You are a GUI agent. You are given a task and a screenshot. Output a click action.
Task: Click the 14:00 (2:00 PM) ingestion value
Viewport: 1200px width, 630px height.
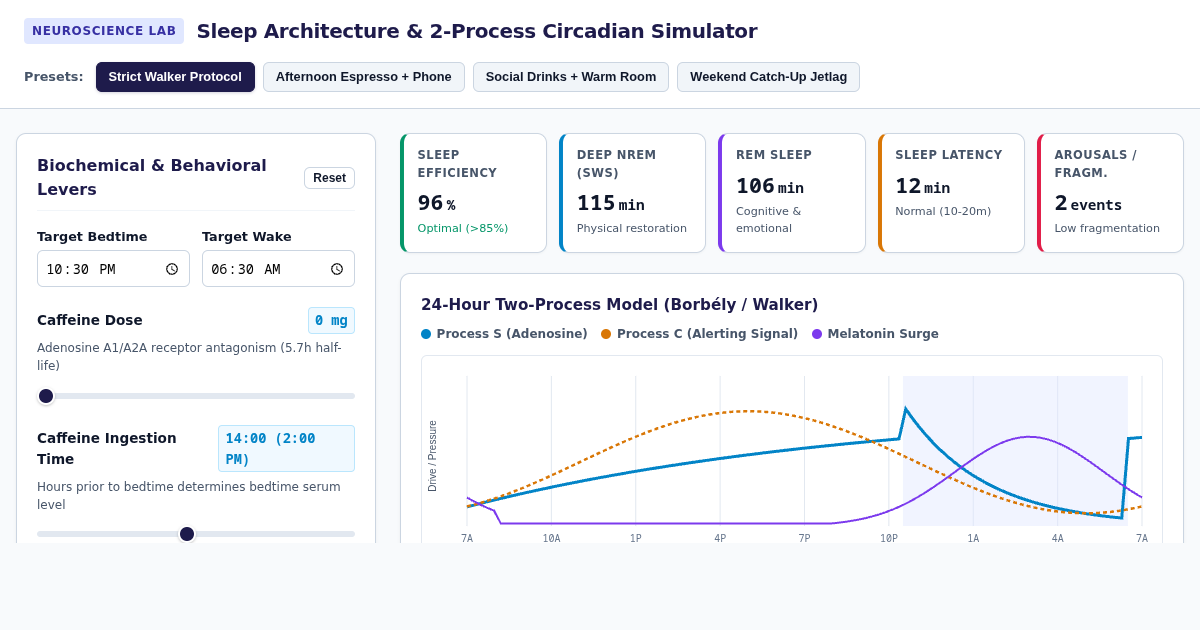click(286, 448)
